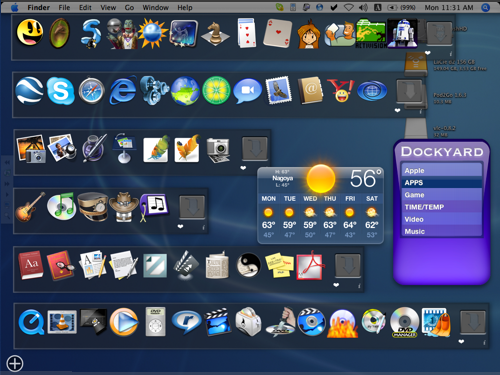The image size is (500, 375).
Task: Launch Yahoo Messenger
Action: tap(341, 91)
